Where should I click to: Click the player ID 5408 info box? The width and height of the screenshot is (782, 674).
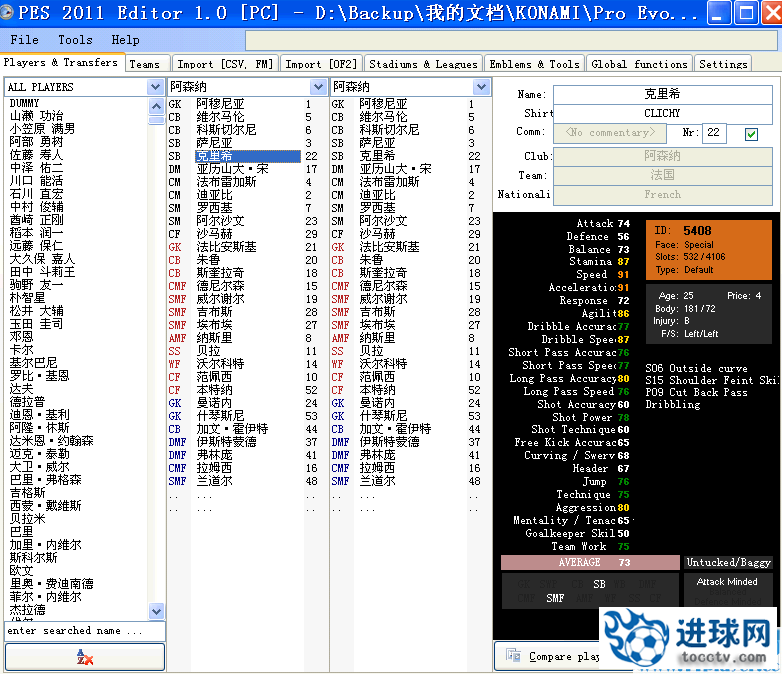[709, 250]
